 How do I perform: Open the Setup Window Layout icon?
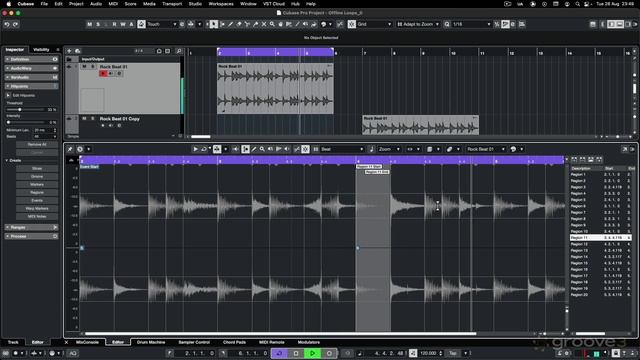pos(593,24)
